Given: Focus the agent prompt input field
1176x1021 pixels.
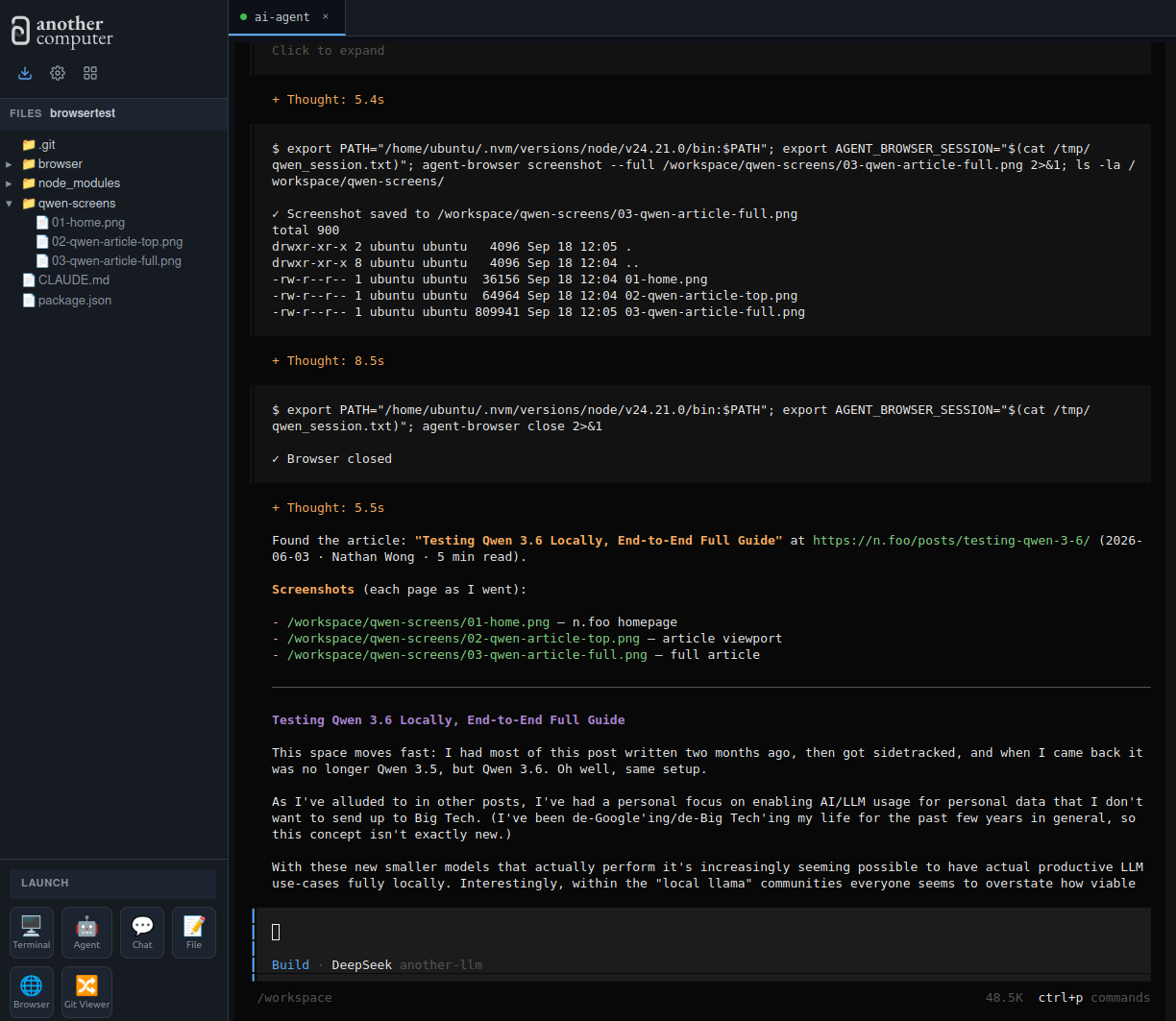Looking at the screenshot, I should (703, 932).
